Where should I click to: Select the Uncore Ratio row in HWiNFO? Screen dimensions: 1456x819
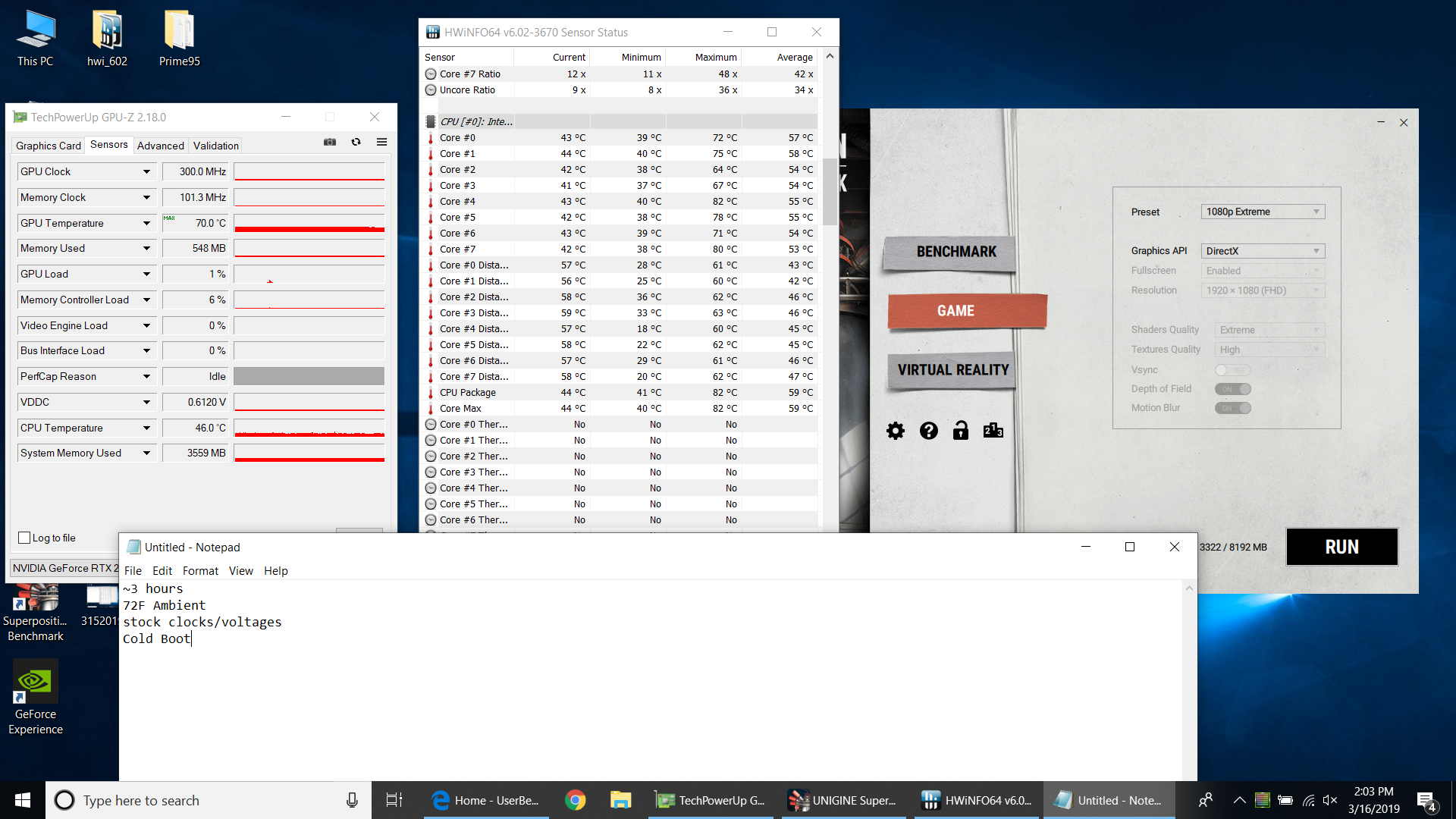[619, 90]
